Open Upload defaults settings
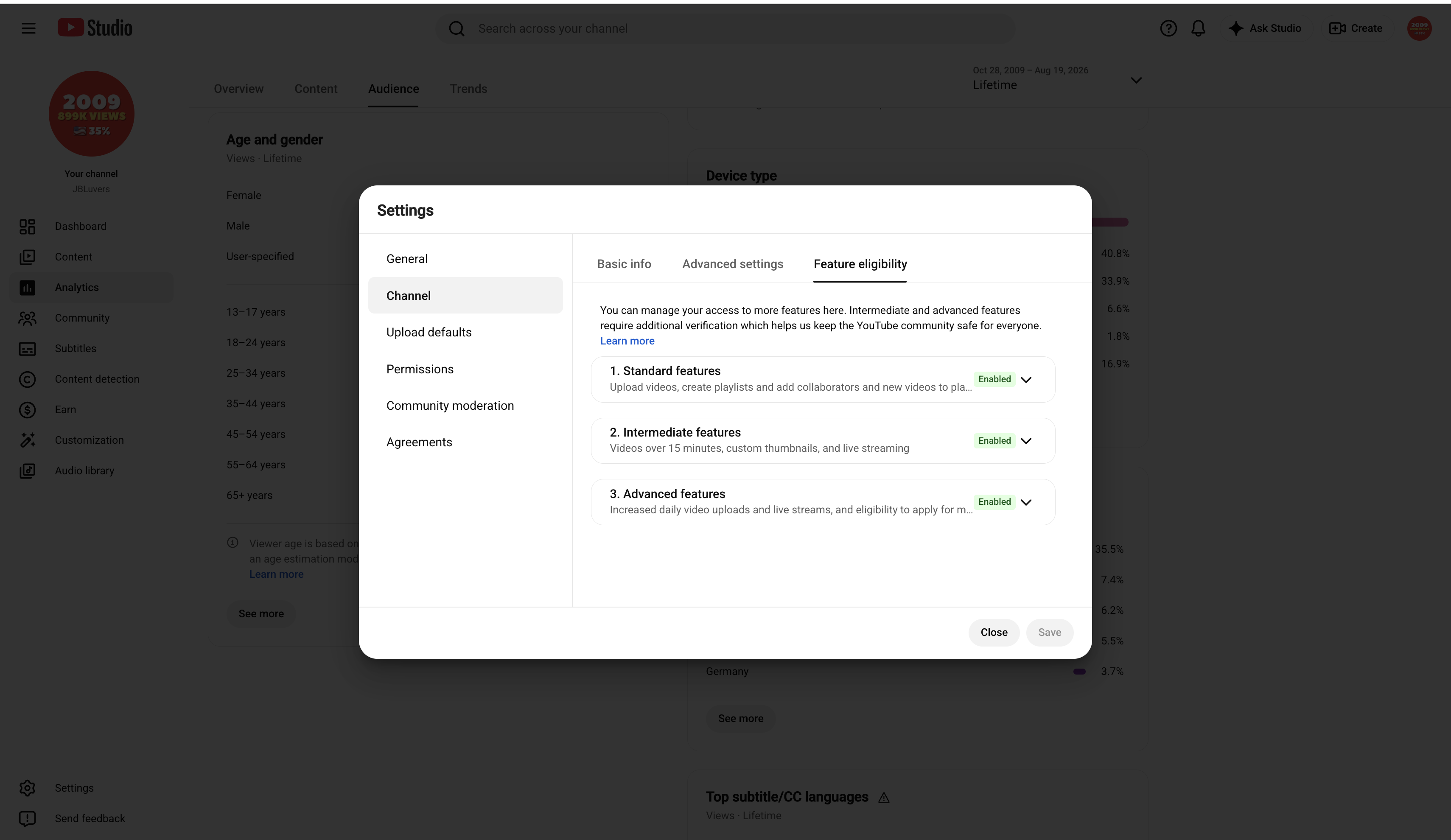 click(465, 332)
